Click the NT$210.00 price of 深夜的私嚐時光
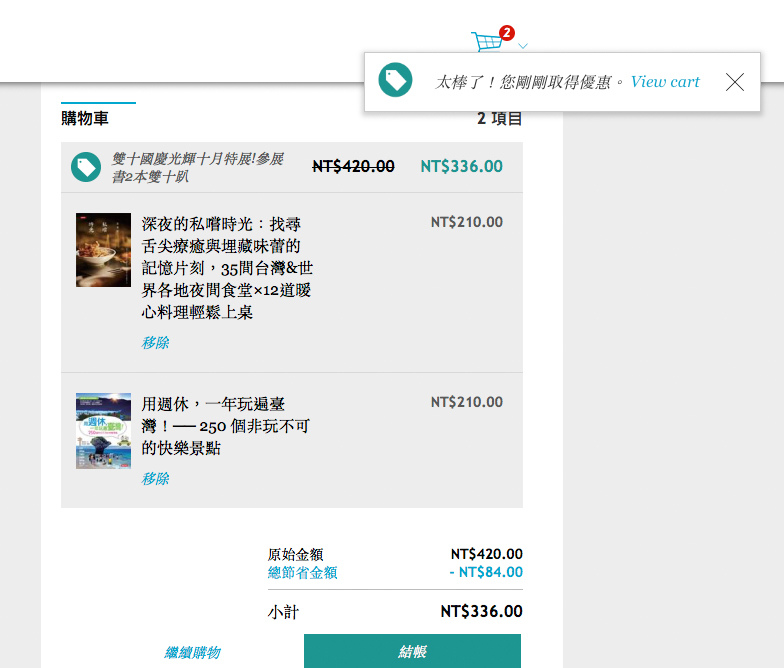 [467, 222]
